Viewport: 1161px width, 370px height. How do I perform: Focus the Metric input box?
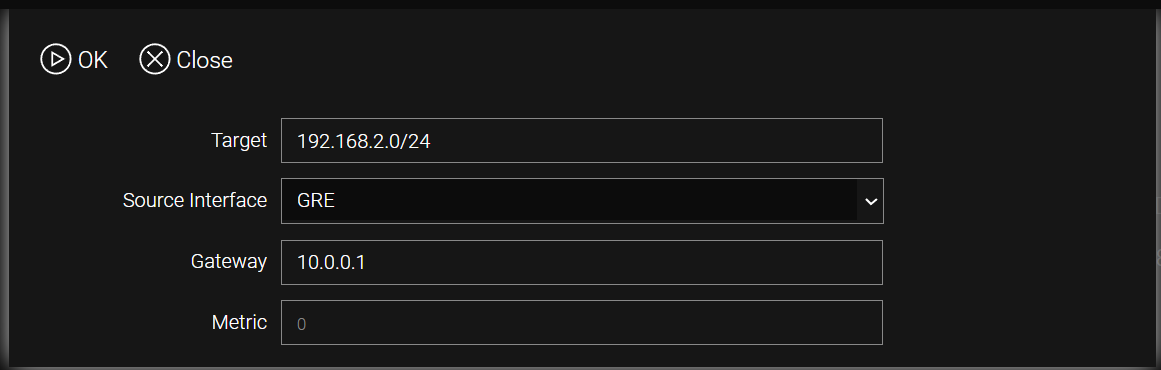(582, 322)
